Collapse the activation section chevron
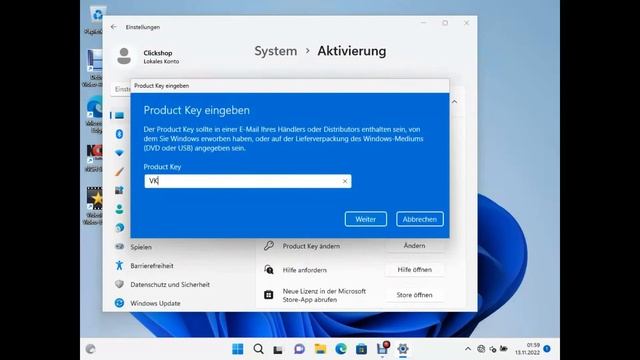640x360 pixels. click(454, 102)
